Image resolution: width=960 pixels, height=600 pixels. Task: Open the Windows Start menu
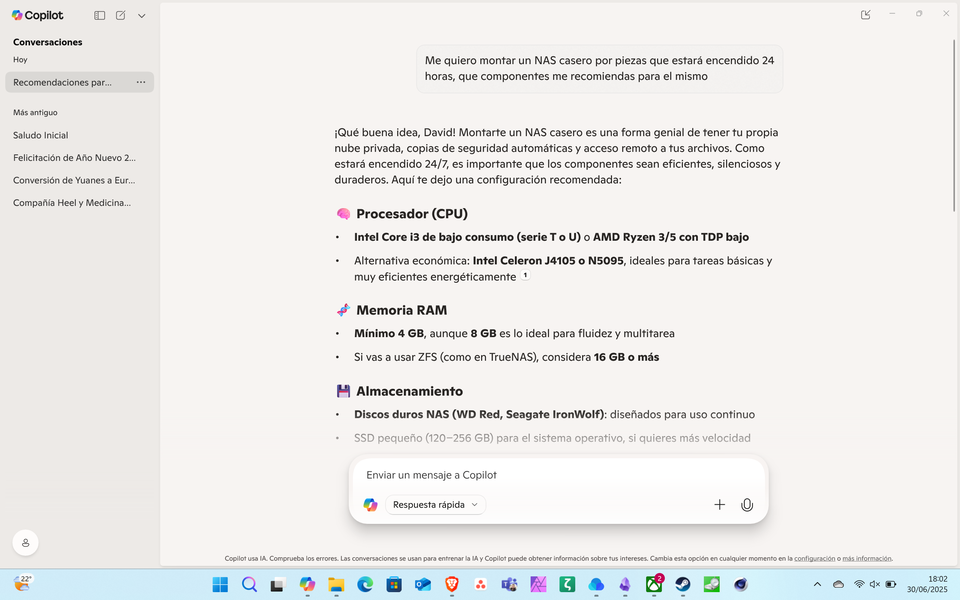click(220, 585)
